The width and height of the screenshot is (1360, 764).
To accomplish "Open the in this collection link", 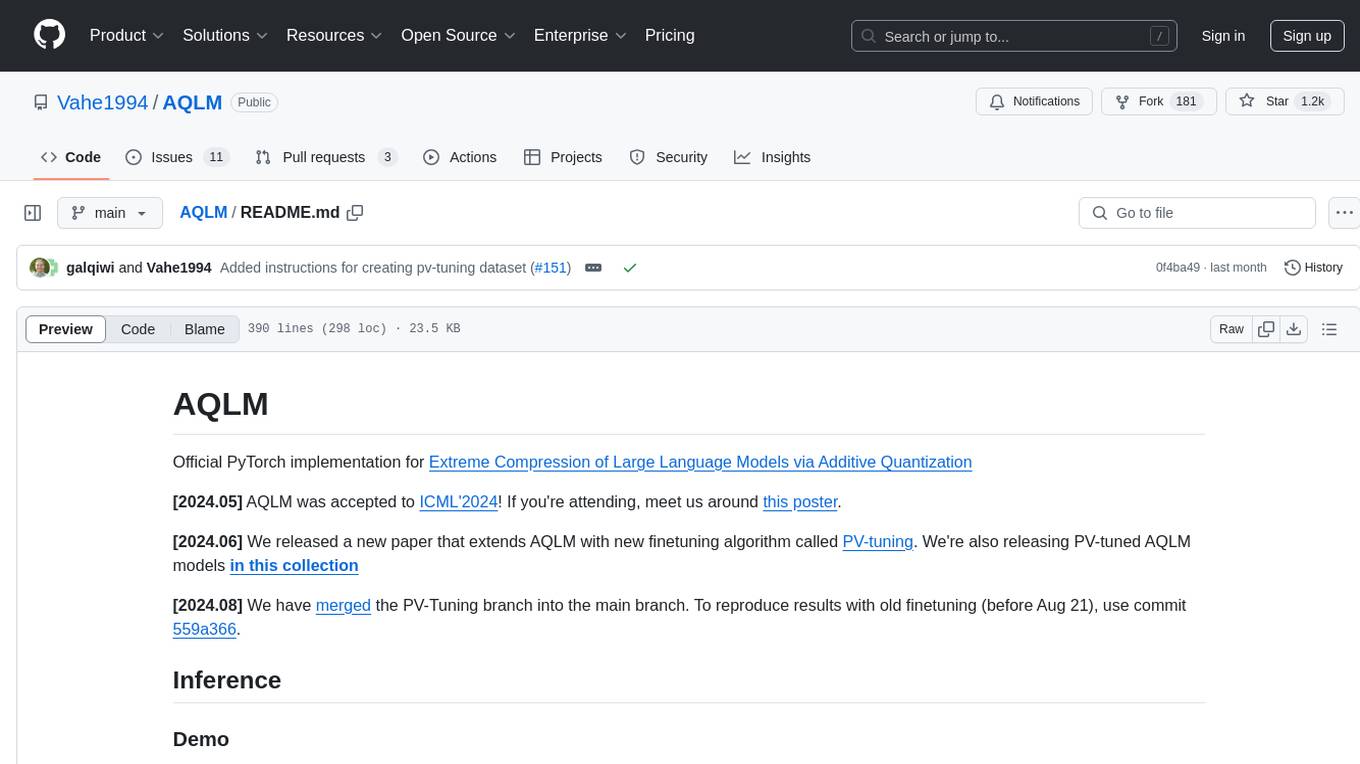I will click(x=294, y=566).
